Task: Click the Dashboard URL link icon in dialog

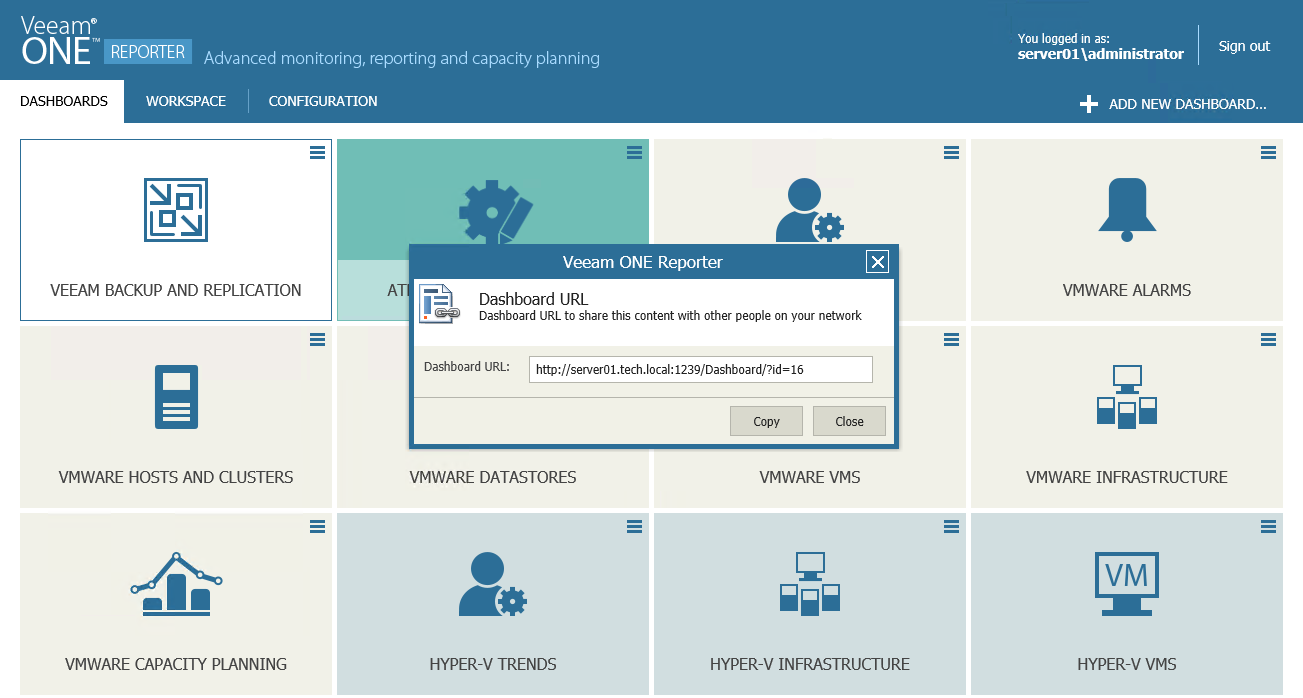Action: (439, 304)
